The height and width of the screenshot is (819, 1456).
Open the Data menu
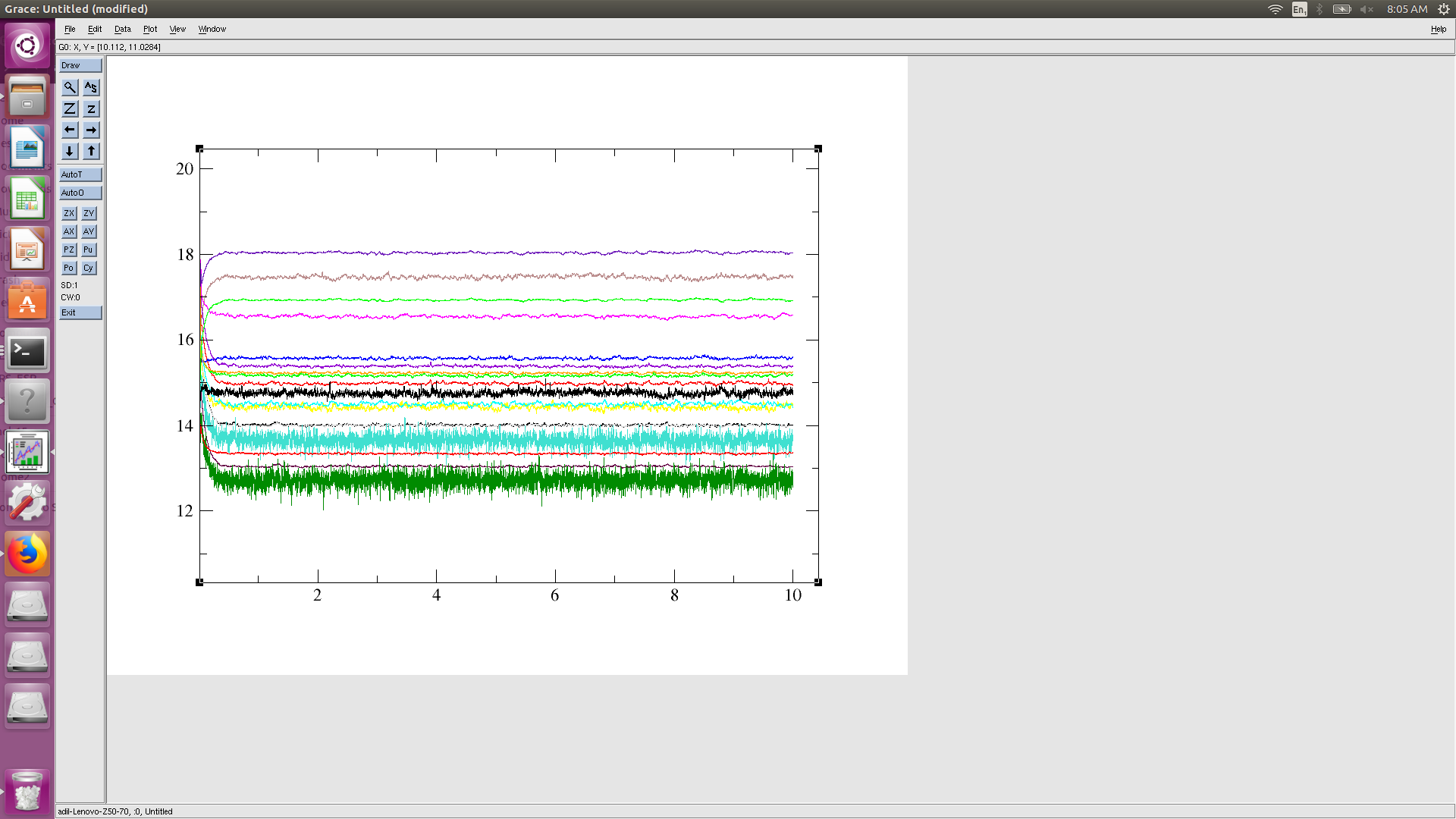coord(122,29)
